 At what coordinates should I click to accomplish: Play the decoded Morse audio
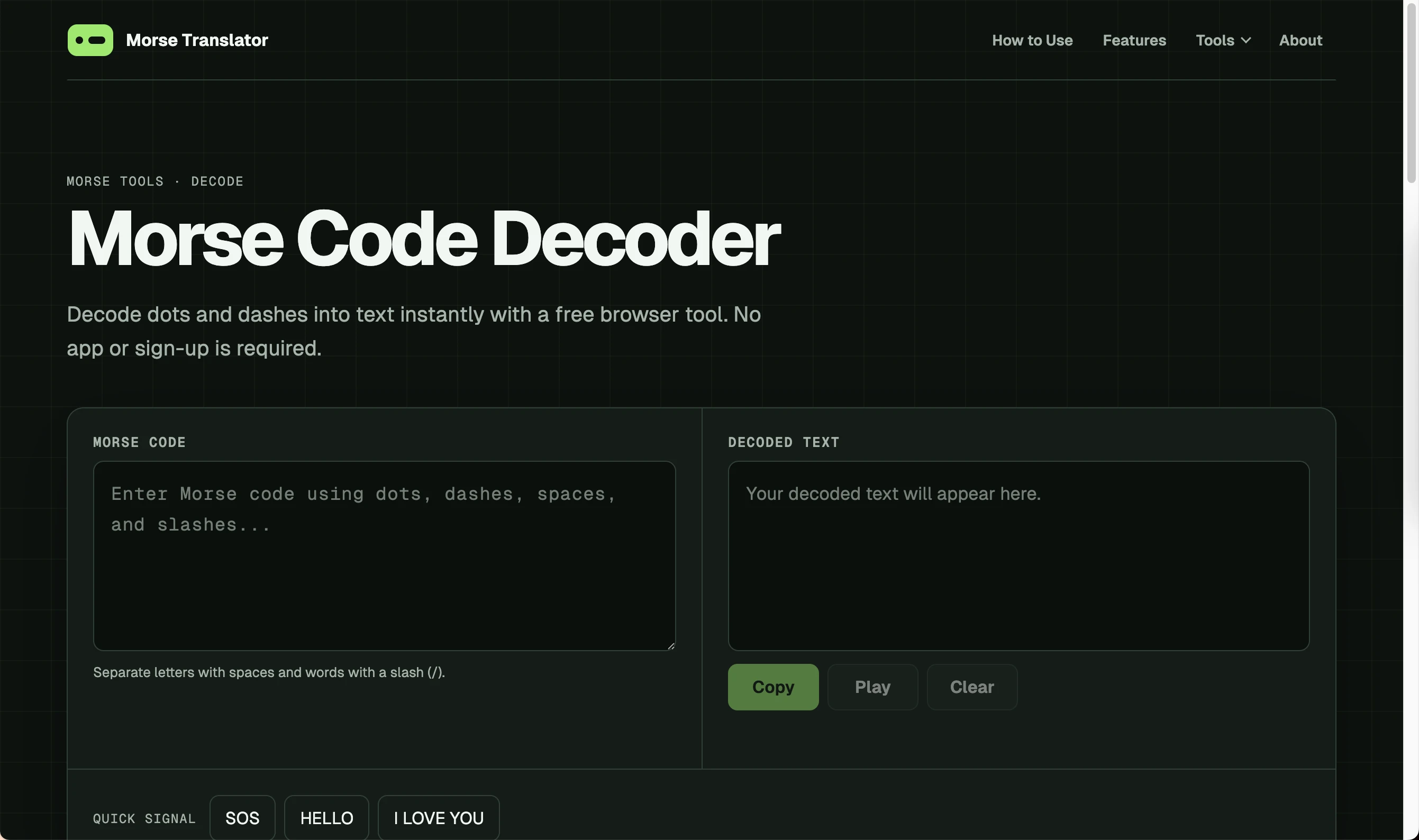872,687
